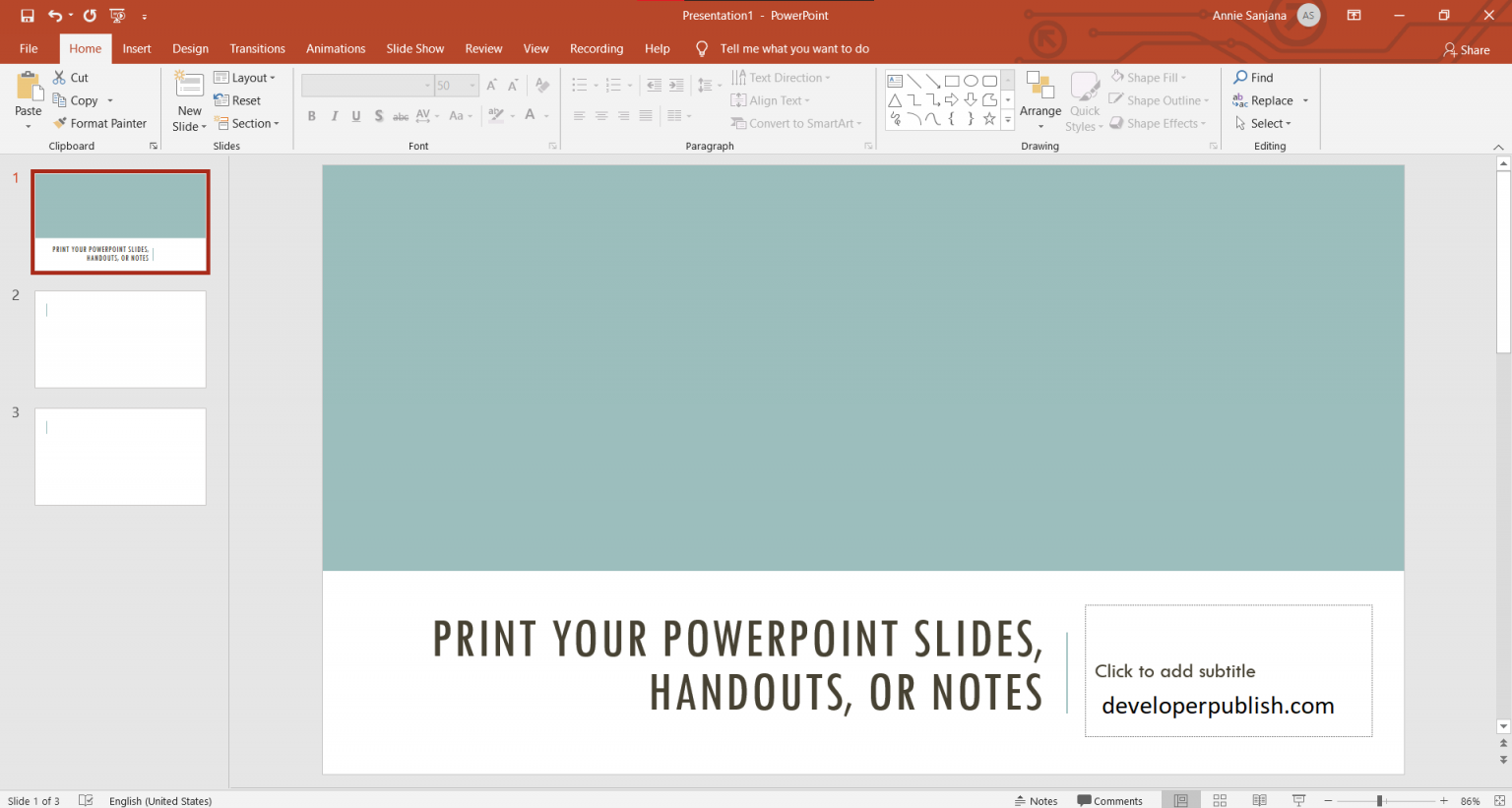Toggle underline formatting
This screenshot has height=808, width=1512.
click(355, 115)
